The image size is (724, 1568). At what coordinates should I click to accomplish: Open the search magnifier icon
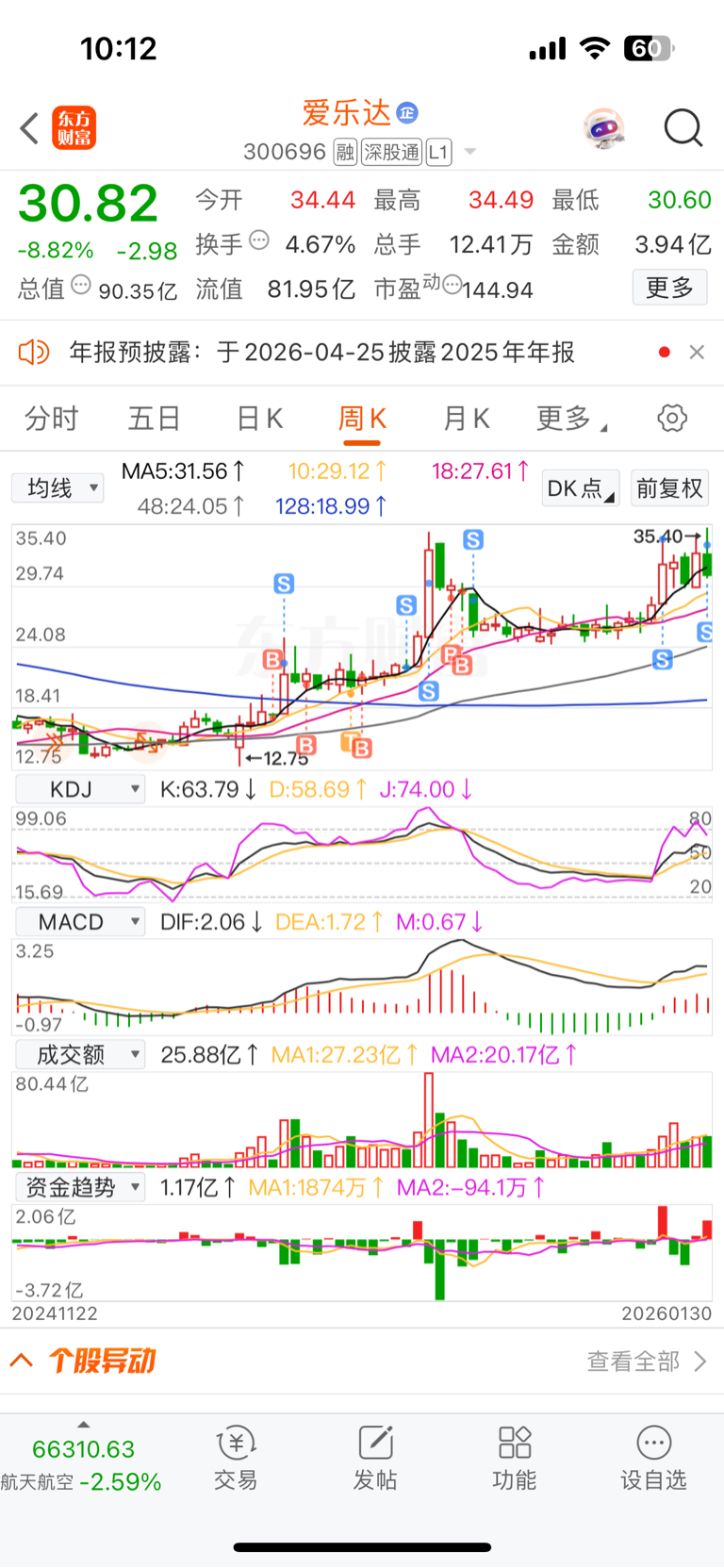pyautogui.click(x=683, y=128)
